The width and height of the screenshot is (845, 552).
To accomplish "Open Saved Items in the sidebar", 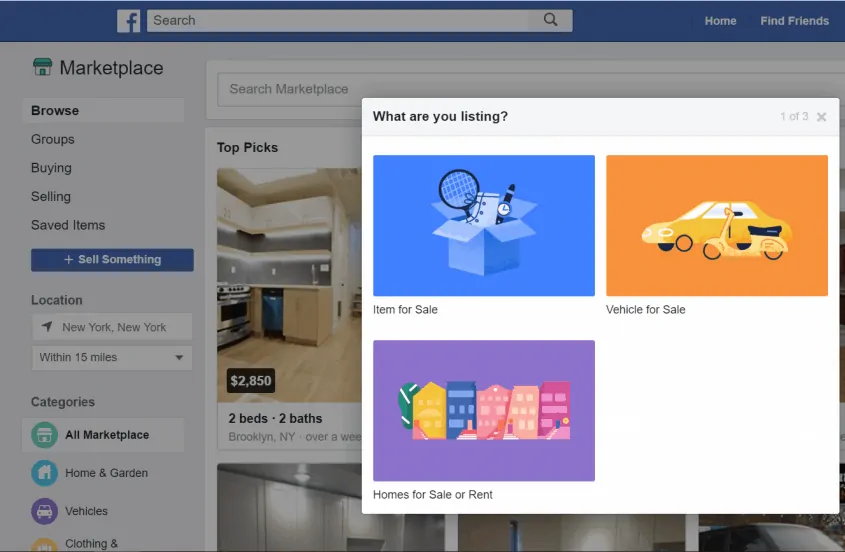I will coord(68,225).
